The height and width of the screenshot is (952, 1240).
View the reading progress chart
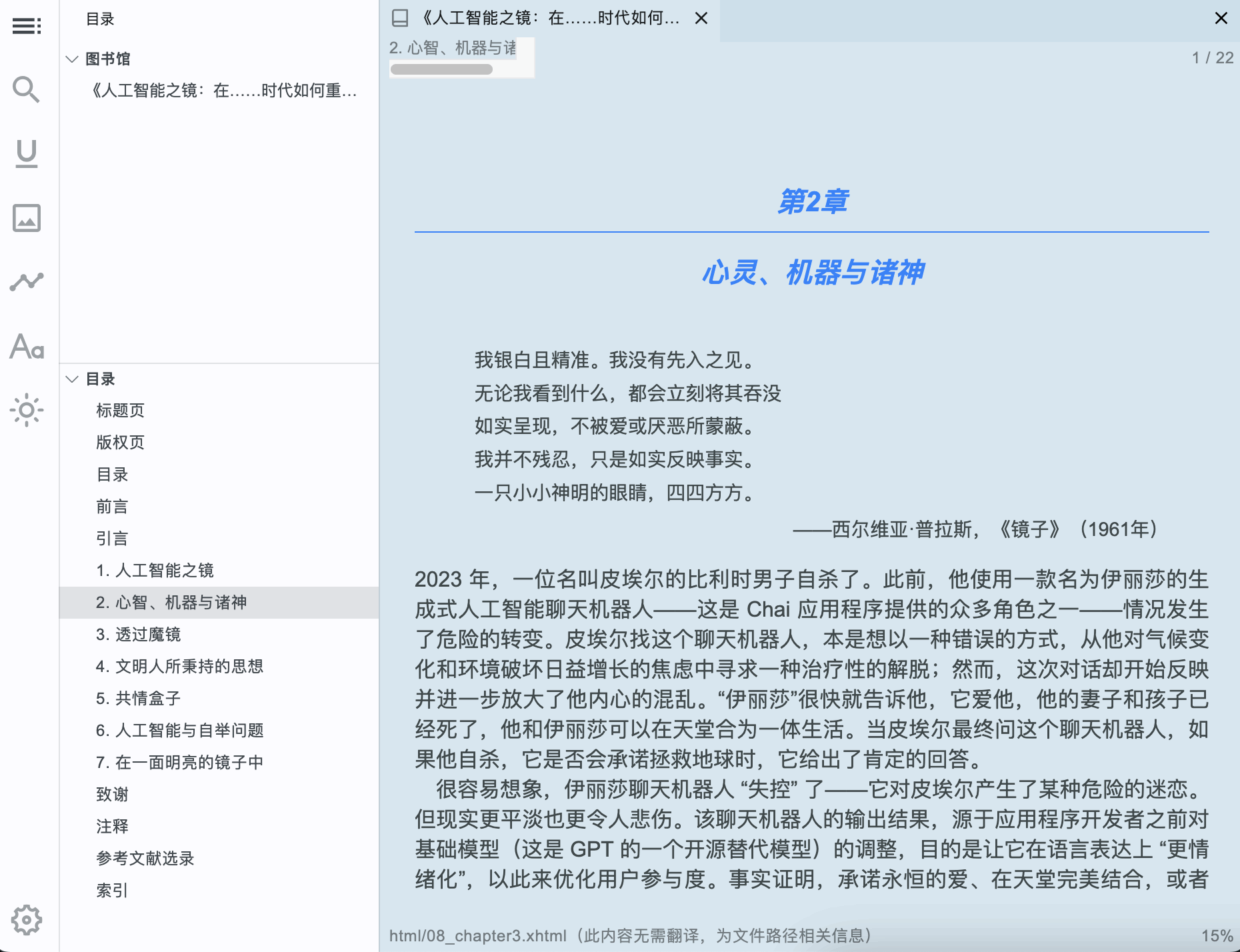(27, 281)
